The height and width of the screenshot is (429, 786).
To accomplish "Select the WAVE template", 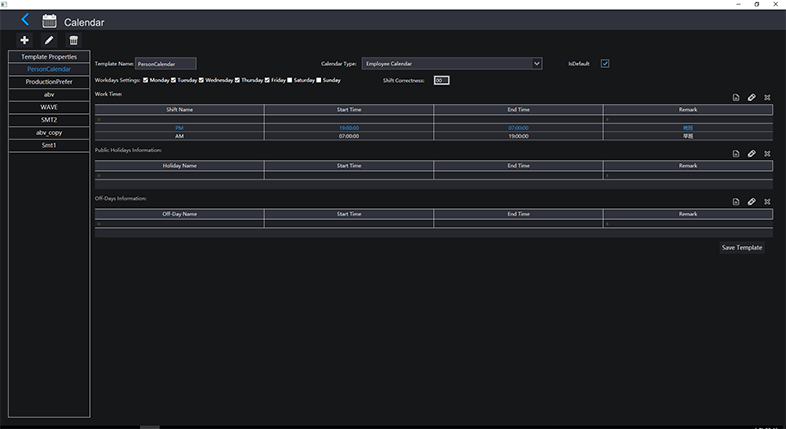I will click(49, 106).
